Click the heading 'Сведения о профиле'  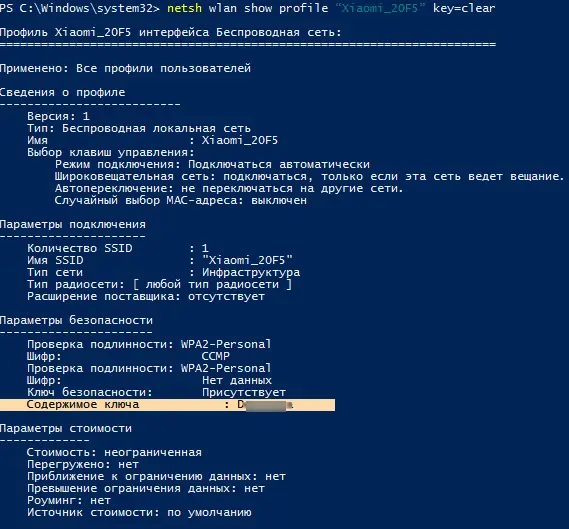(62, 93)
